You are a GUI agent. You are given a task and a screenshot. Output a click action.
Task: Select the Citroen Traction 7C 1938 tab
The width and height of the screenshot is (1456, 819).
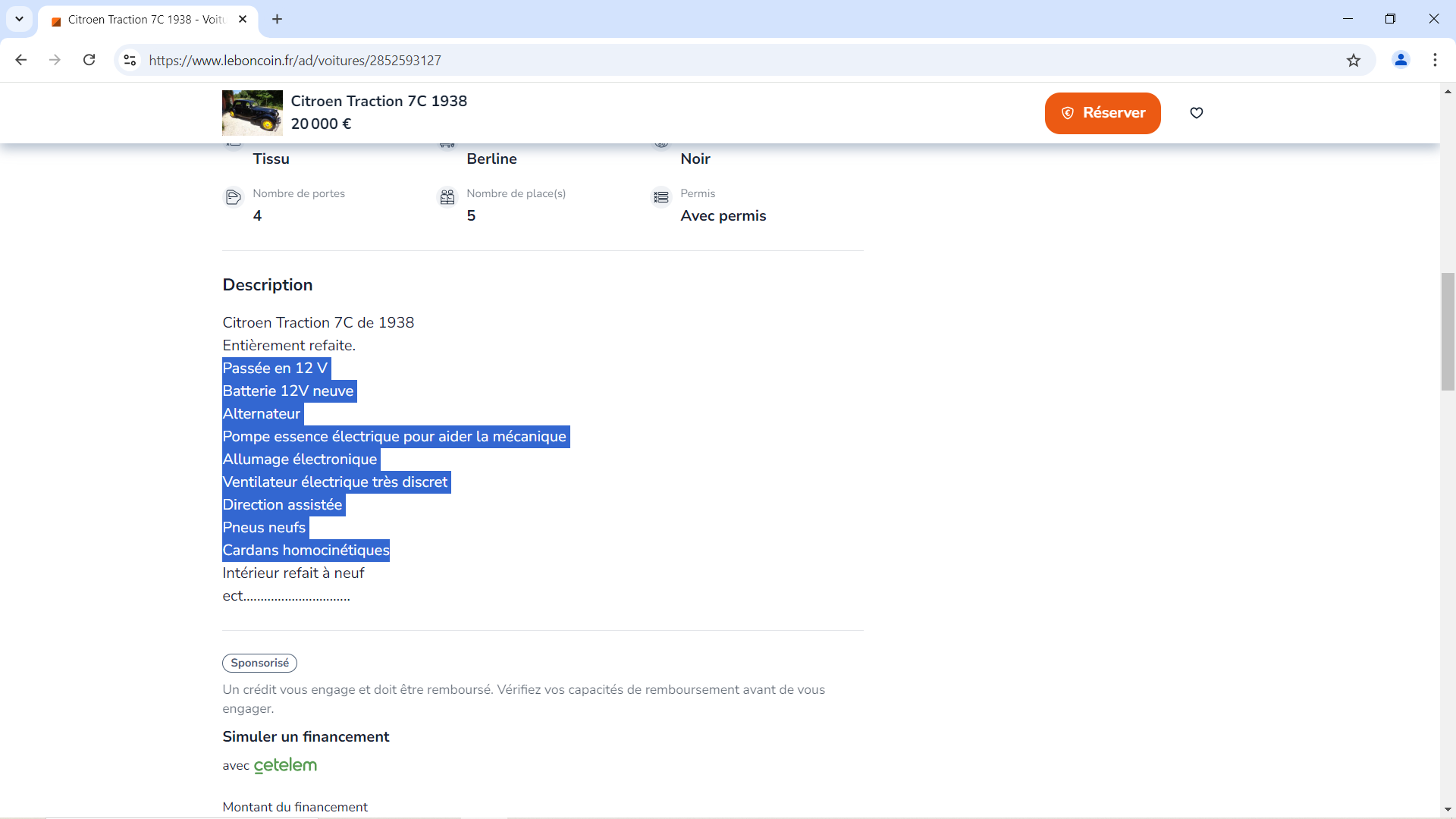144,20
